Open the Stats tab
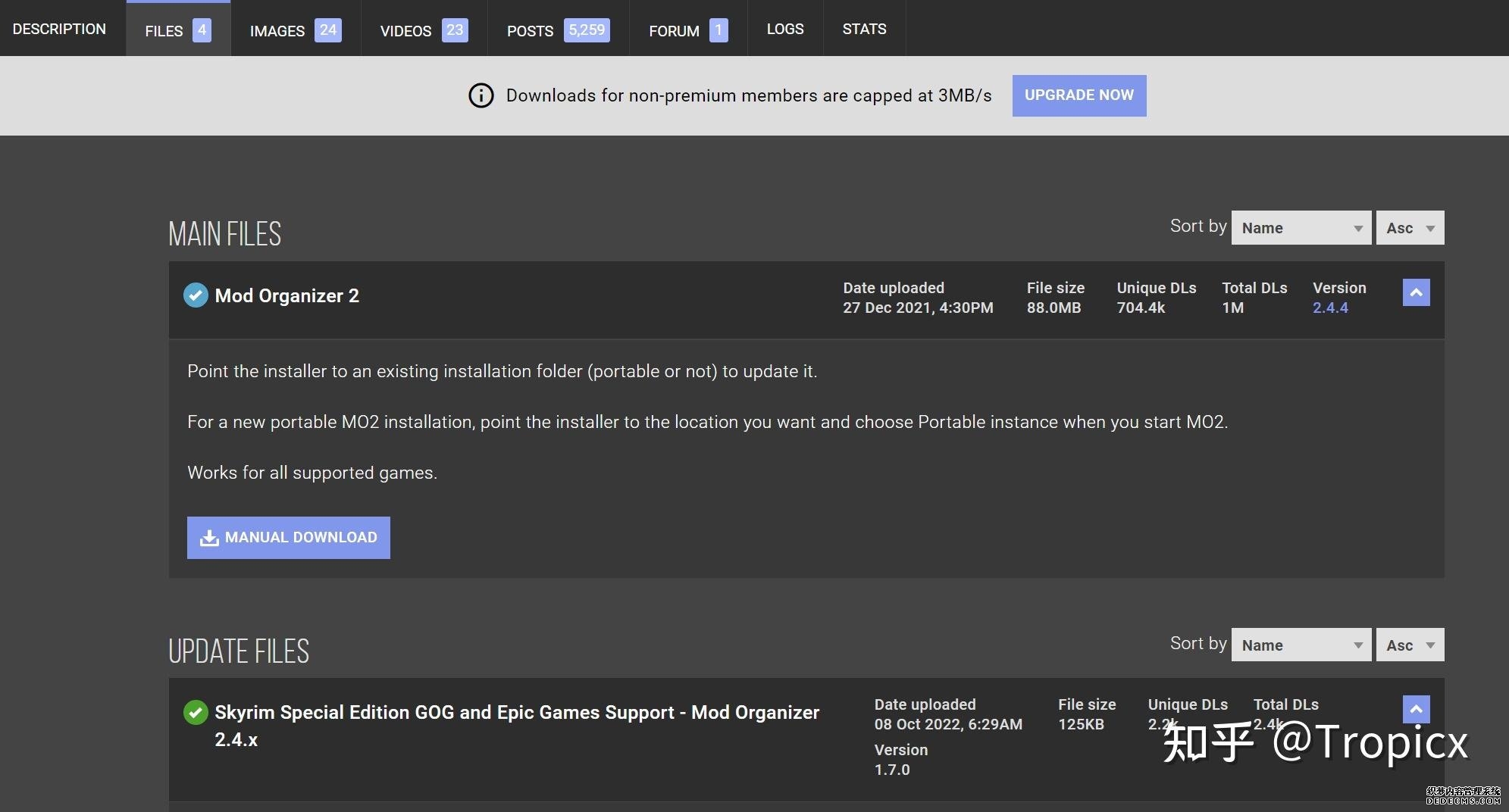This screenshot has width=1509, height=812. (864, 29)
